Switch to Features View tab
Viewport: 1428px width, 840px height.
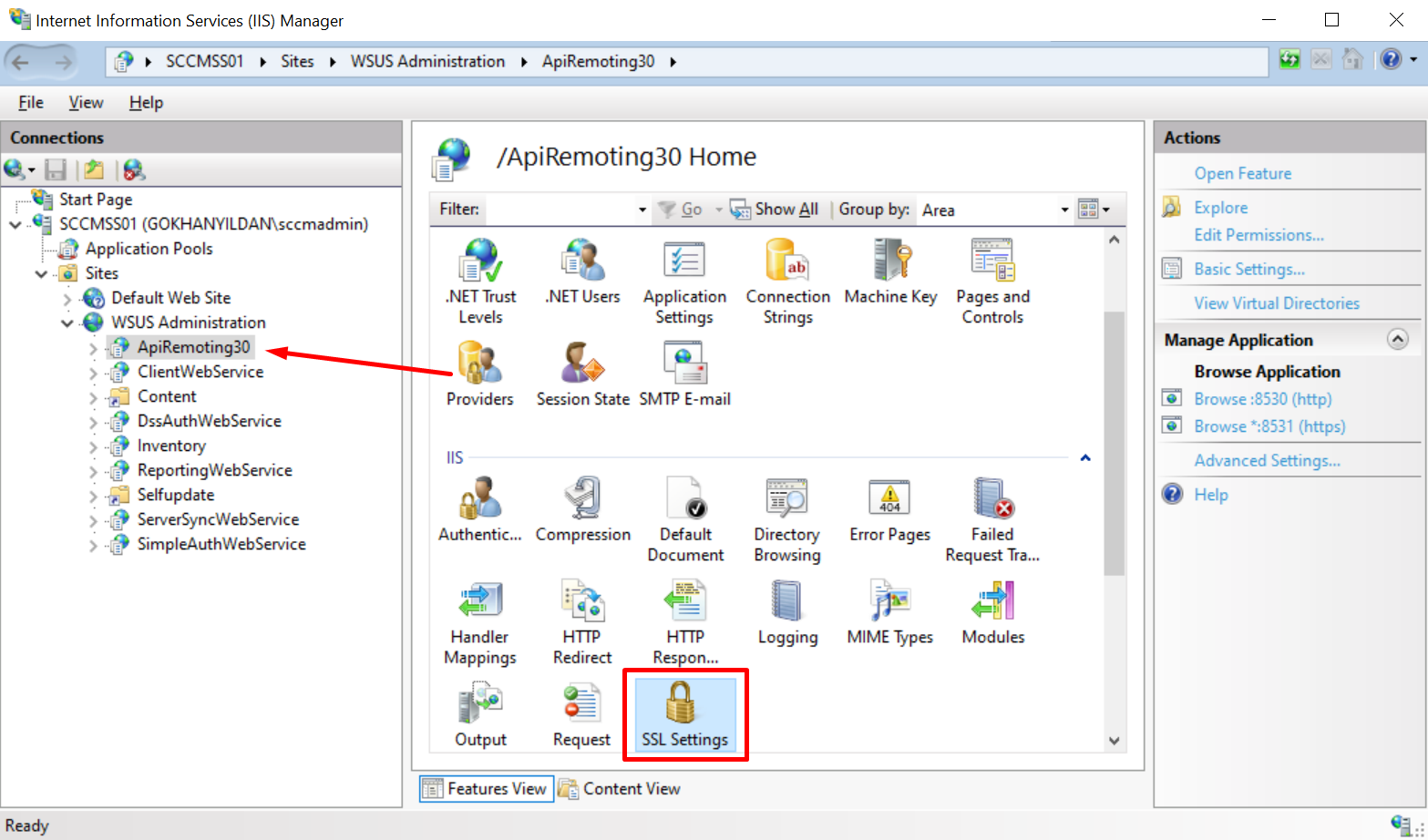click(x=485, y=789)
